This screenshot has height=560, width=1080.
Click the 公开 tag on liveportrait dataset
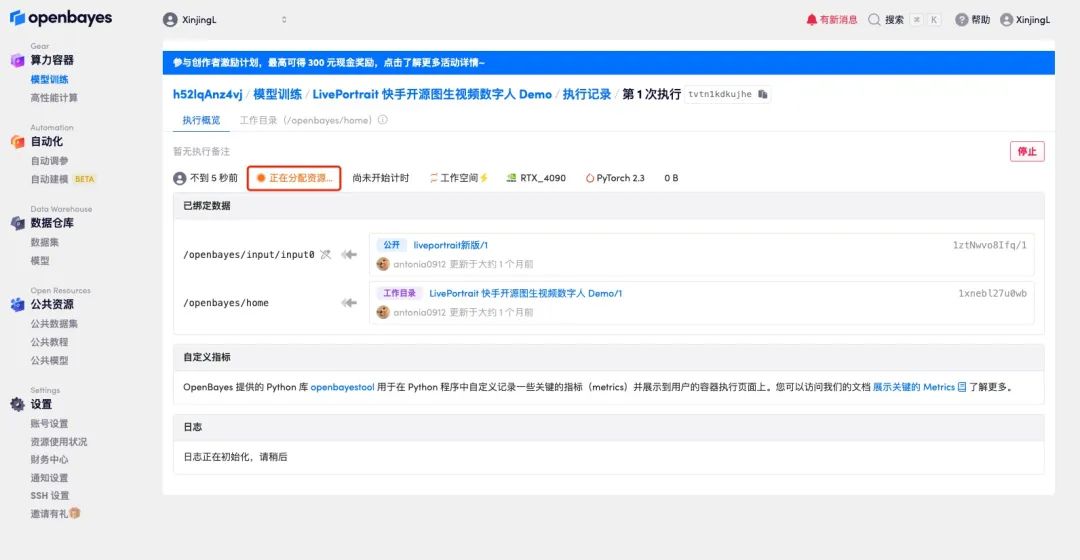click(x=391, y=245)
